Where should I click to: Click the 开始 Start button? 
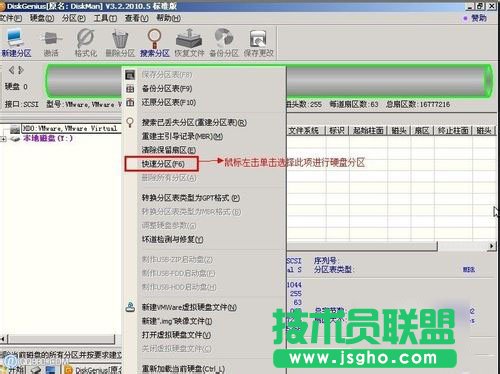12,370
